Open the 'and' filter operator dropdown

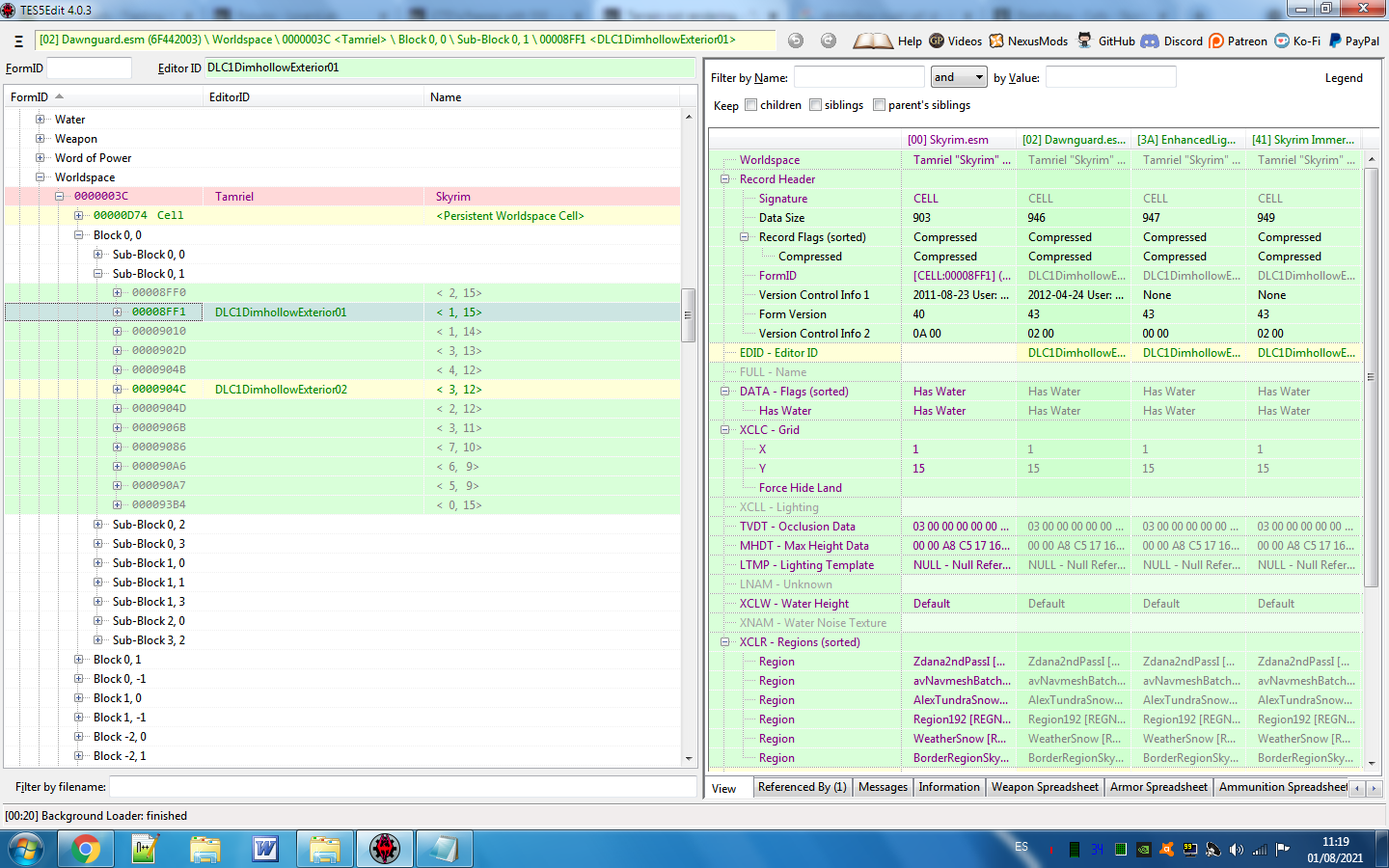pos(959,77)
